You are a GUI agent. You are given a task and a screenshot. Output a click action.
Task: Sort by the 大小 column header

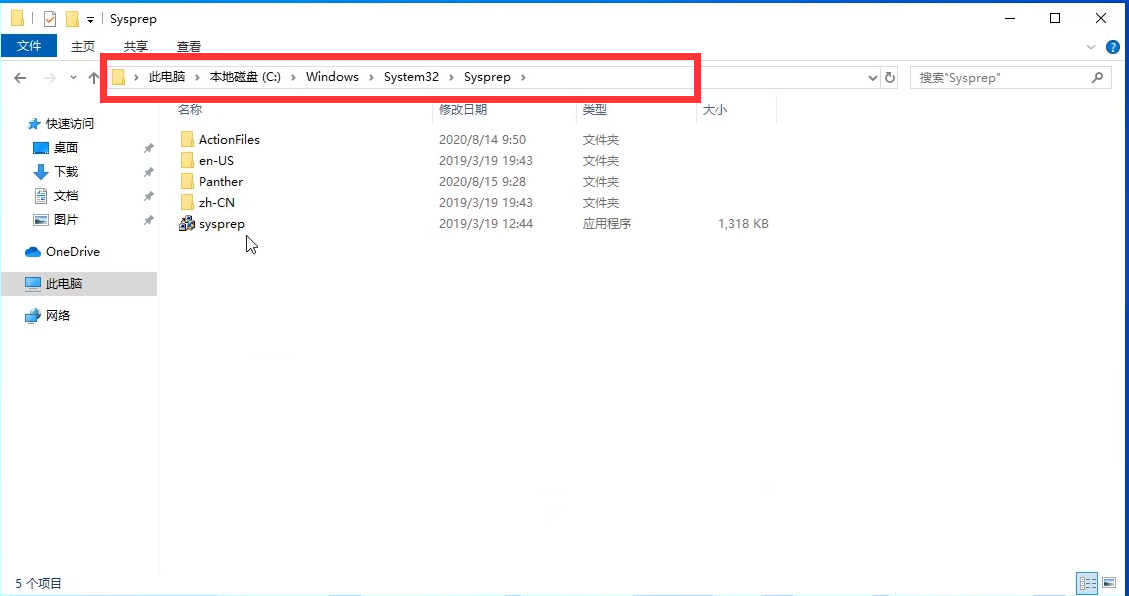coord(714,109)
